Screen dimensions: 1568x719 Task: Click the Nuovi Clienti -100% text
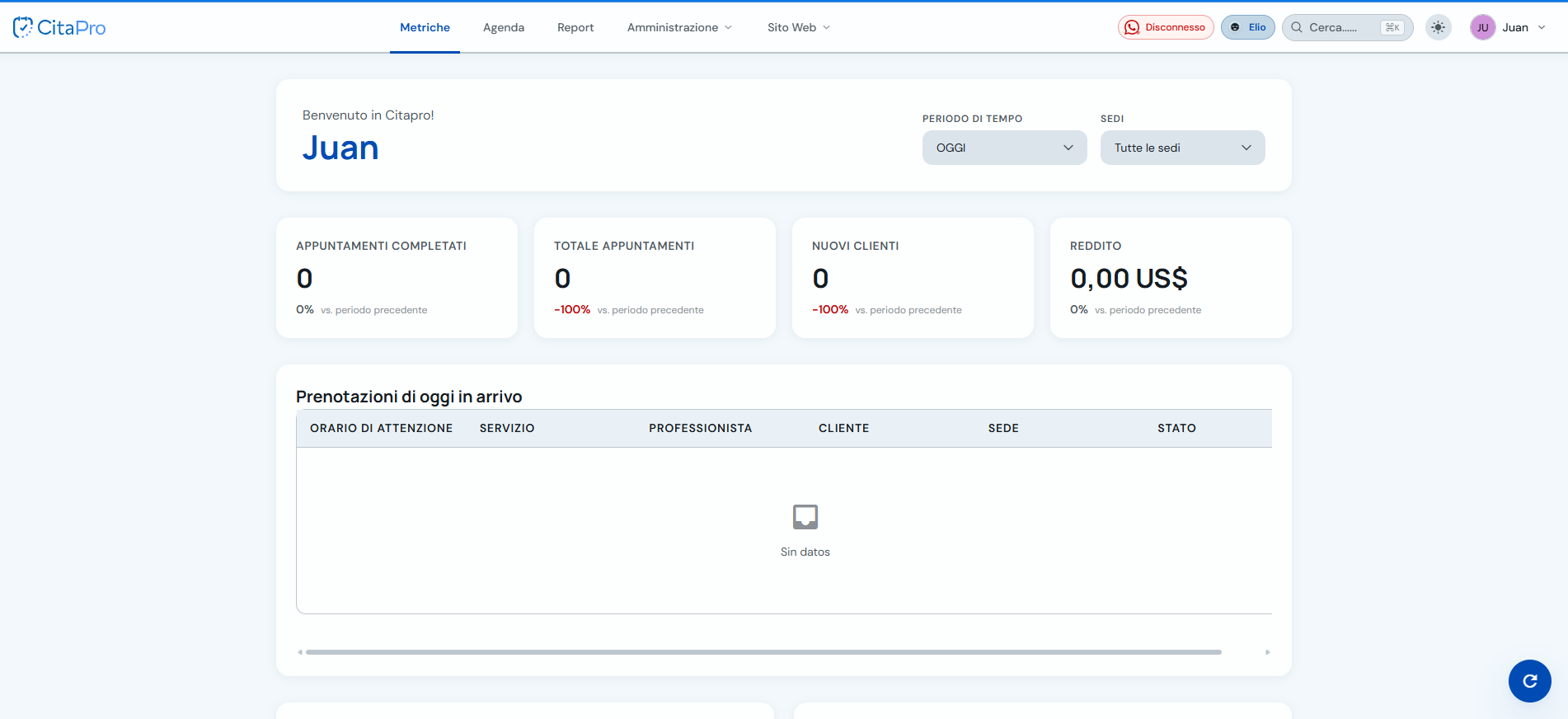point(830,310)
